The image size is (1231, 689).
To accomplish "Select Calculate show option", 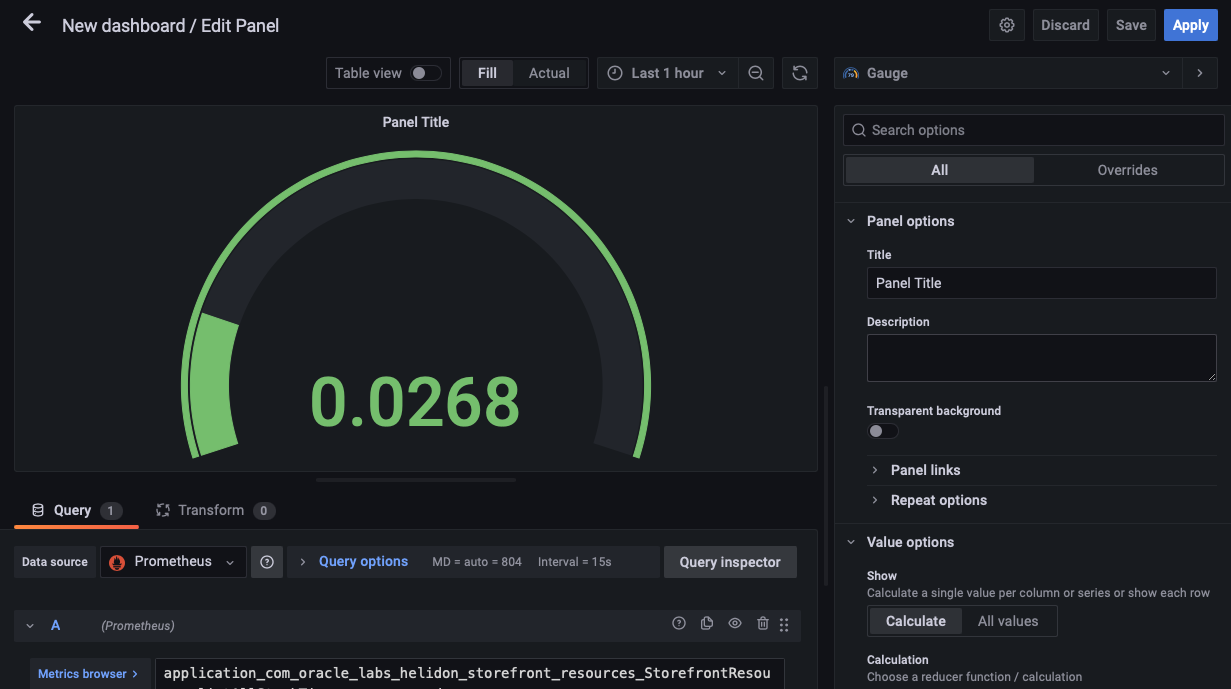I will click(915, 621).
